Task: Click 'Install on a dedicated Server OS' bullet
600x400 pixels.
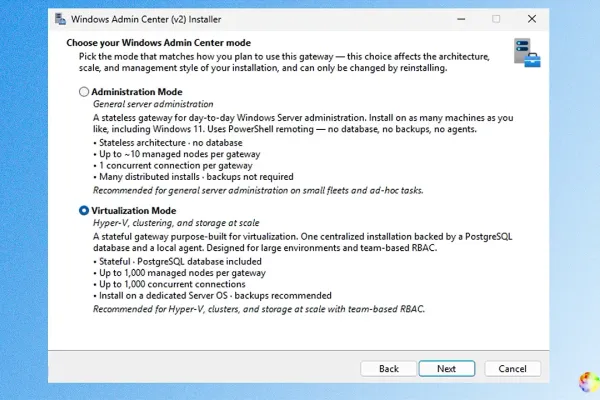Action: click(212, 296)
